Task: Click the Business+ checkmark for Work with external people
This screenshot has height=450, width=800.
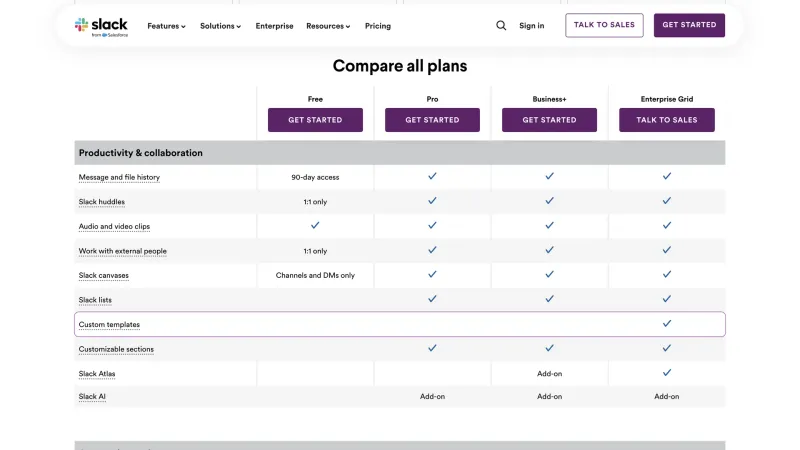Action: pos(549,250)
